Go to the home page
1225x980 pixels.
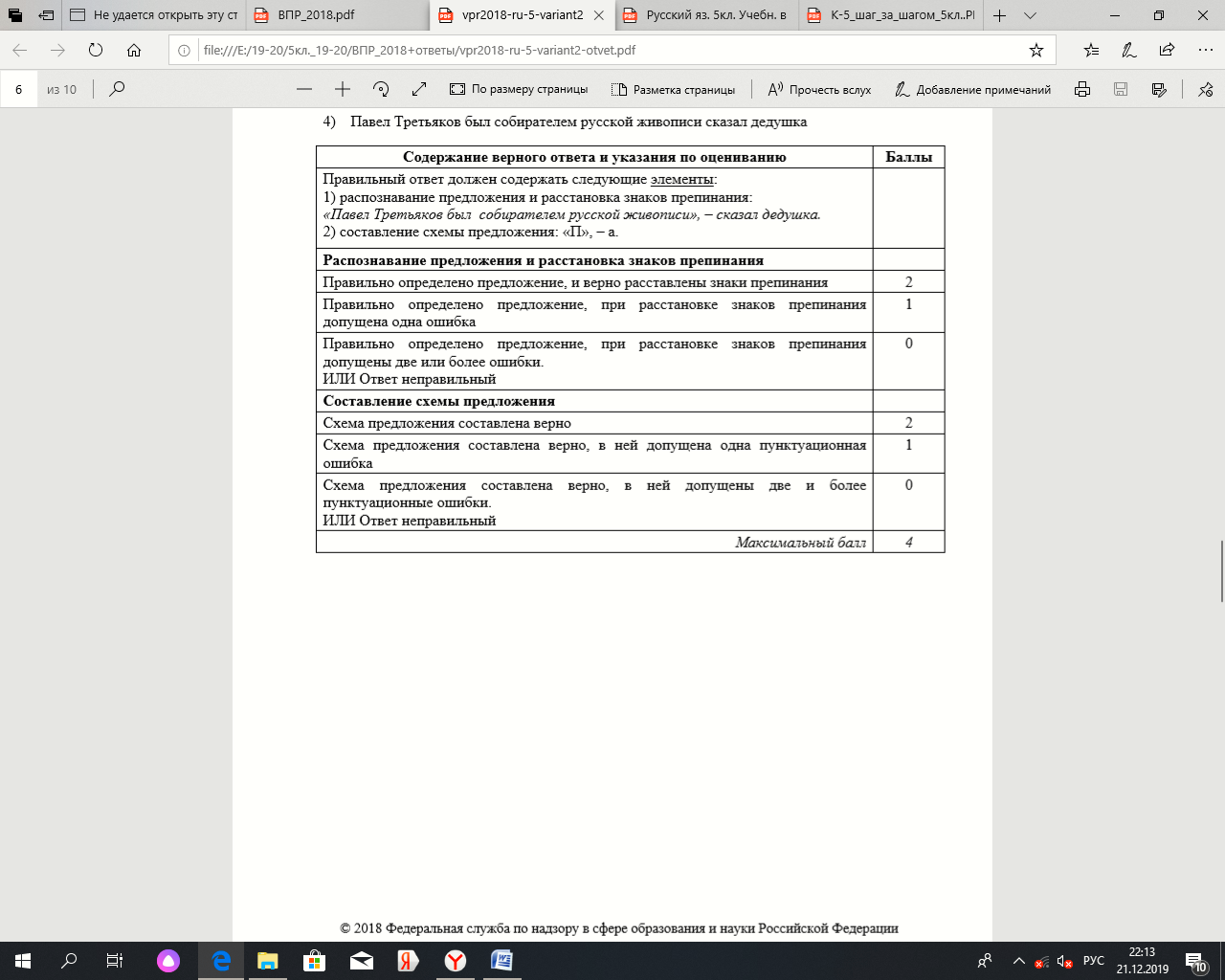(x=134, y=51)
